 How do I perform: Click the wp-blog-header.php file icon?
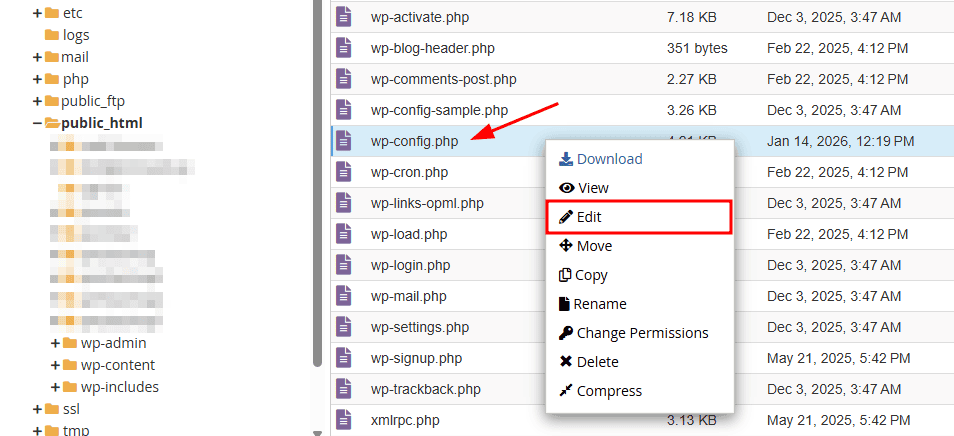click(344, 48)
